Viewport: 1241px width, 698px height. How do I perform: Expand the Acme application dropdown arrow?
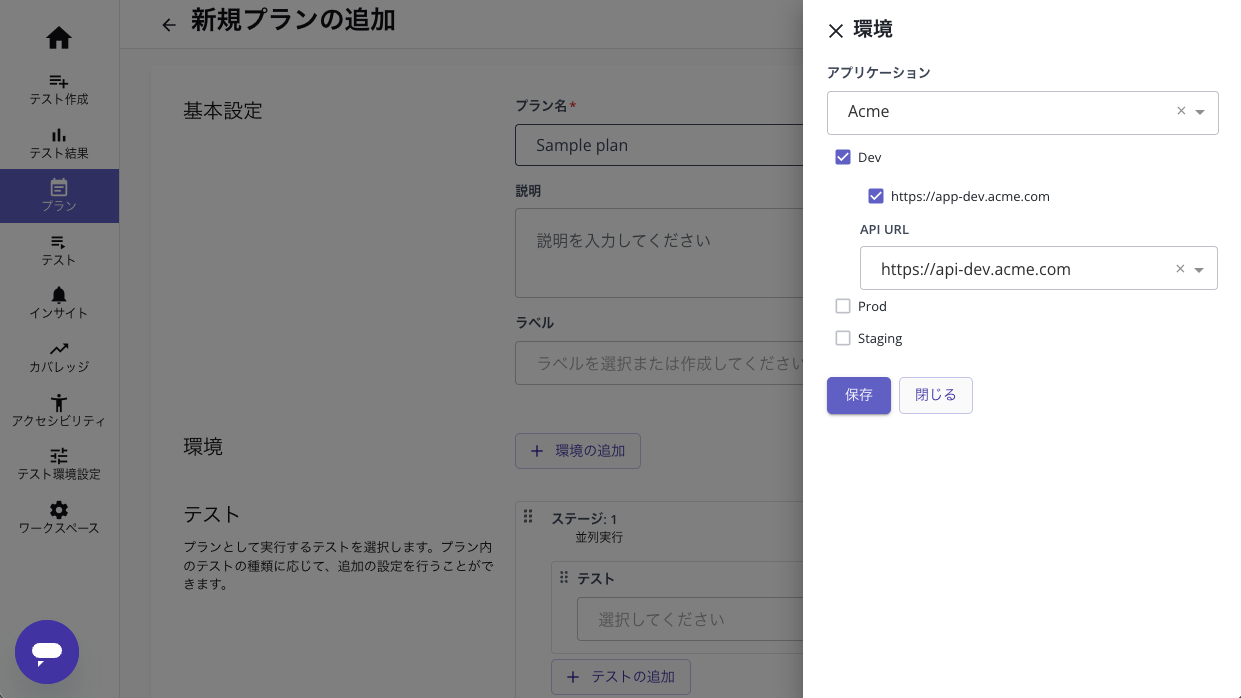1200,112
